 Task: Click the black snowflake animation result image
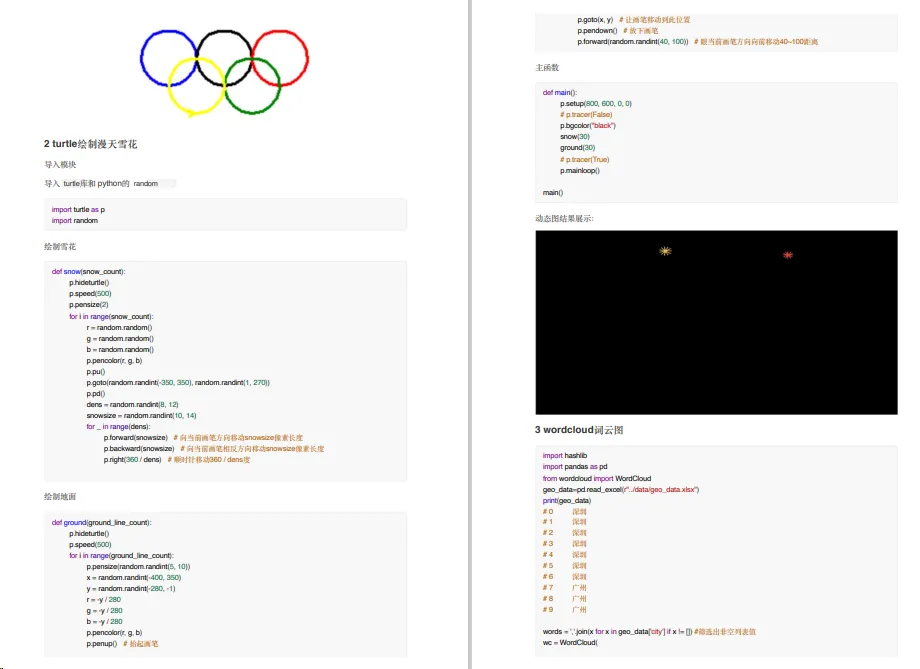pos(716,322)
